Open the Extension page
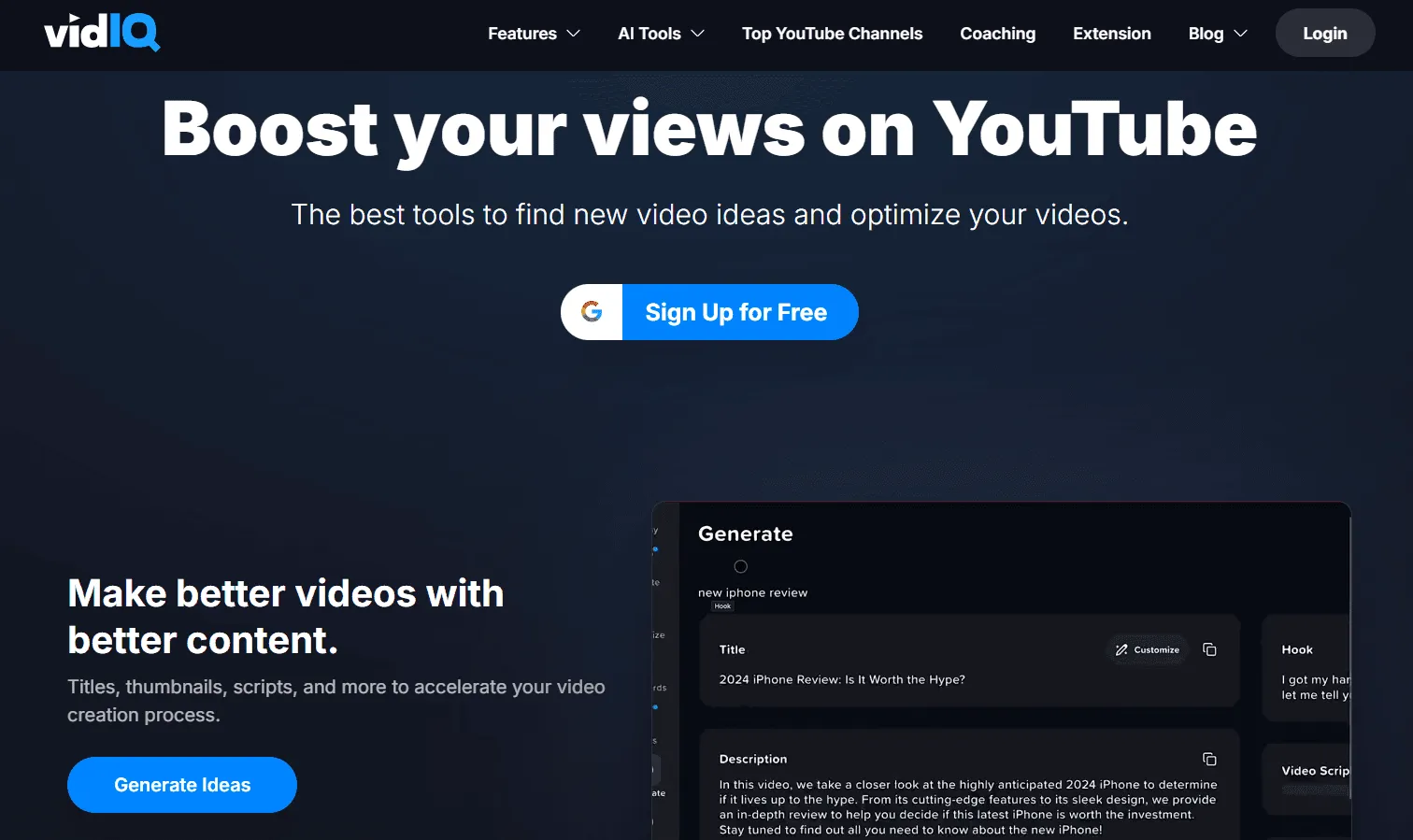The width and height of the screenshot is (1413, 840). [x=1112, y=34]
